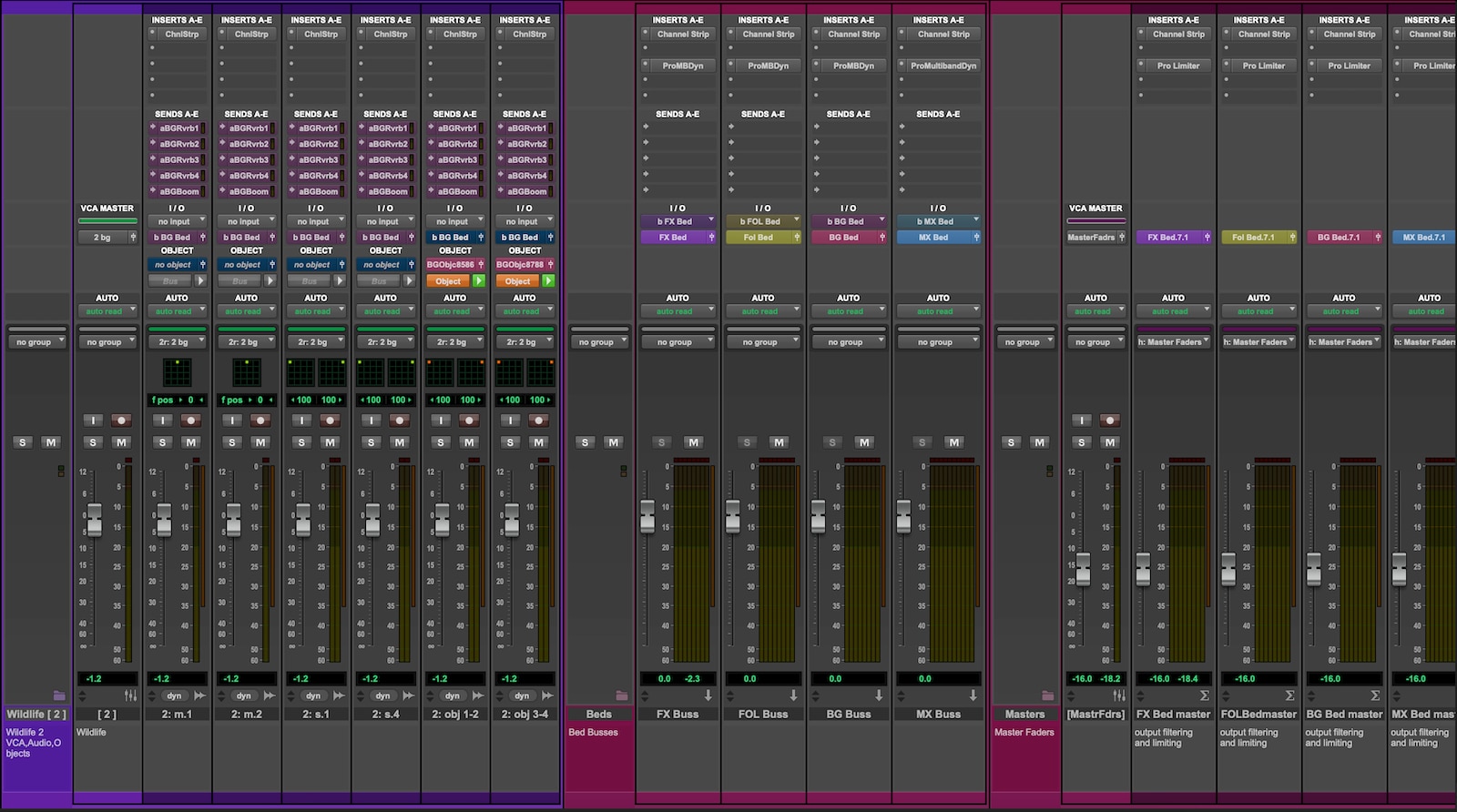
Task: Open automation mode dropdown on BG Buss
Action: pos(848,311)
